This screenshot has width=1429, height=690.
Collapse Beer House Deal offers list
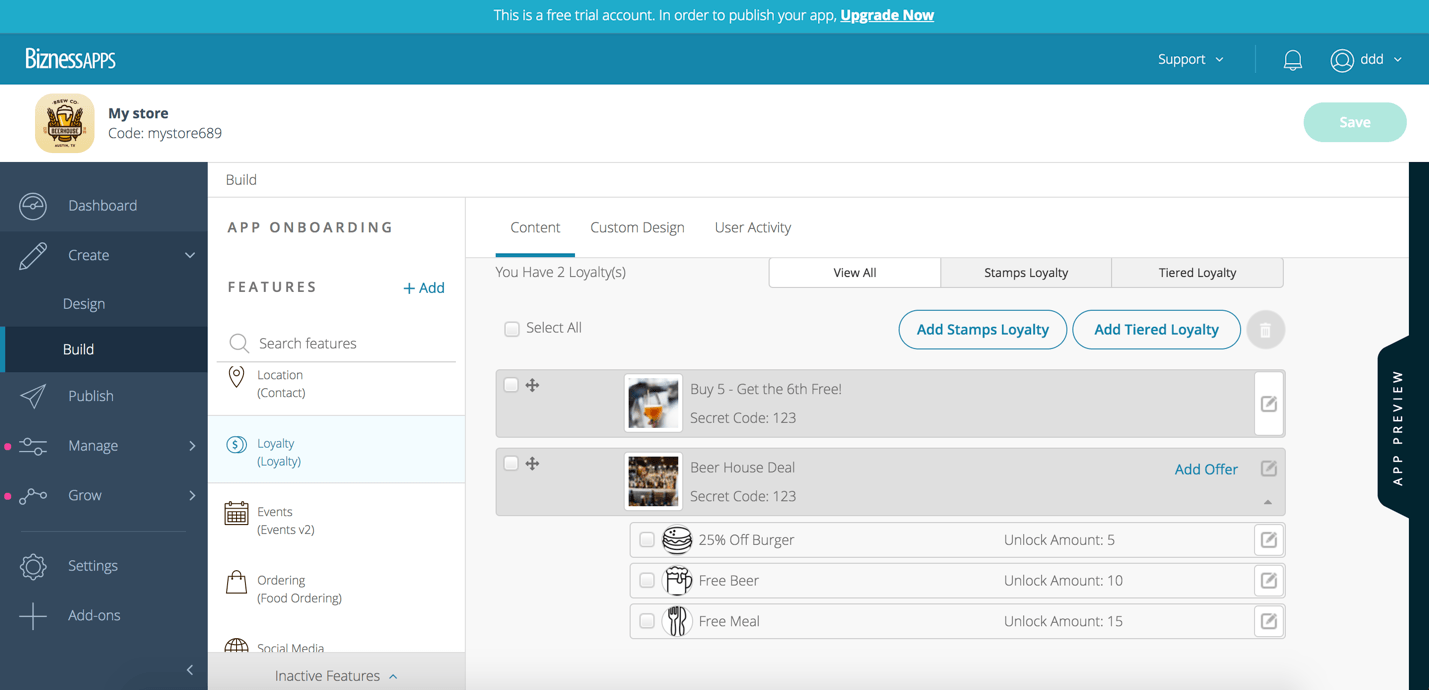click(1267, 502)
